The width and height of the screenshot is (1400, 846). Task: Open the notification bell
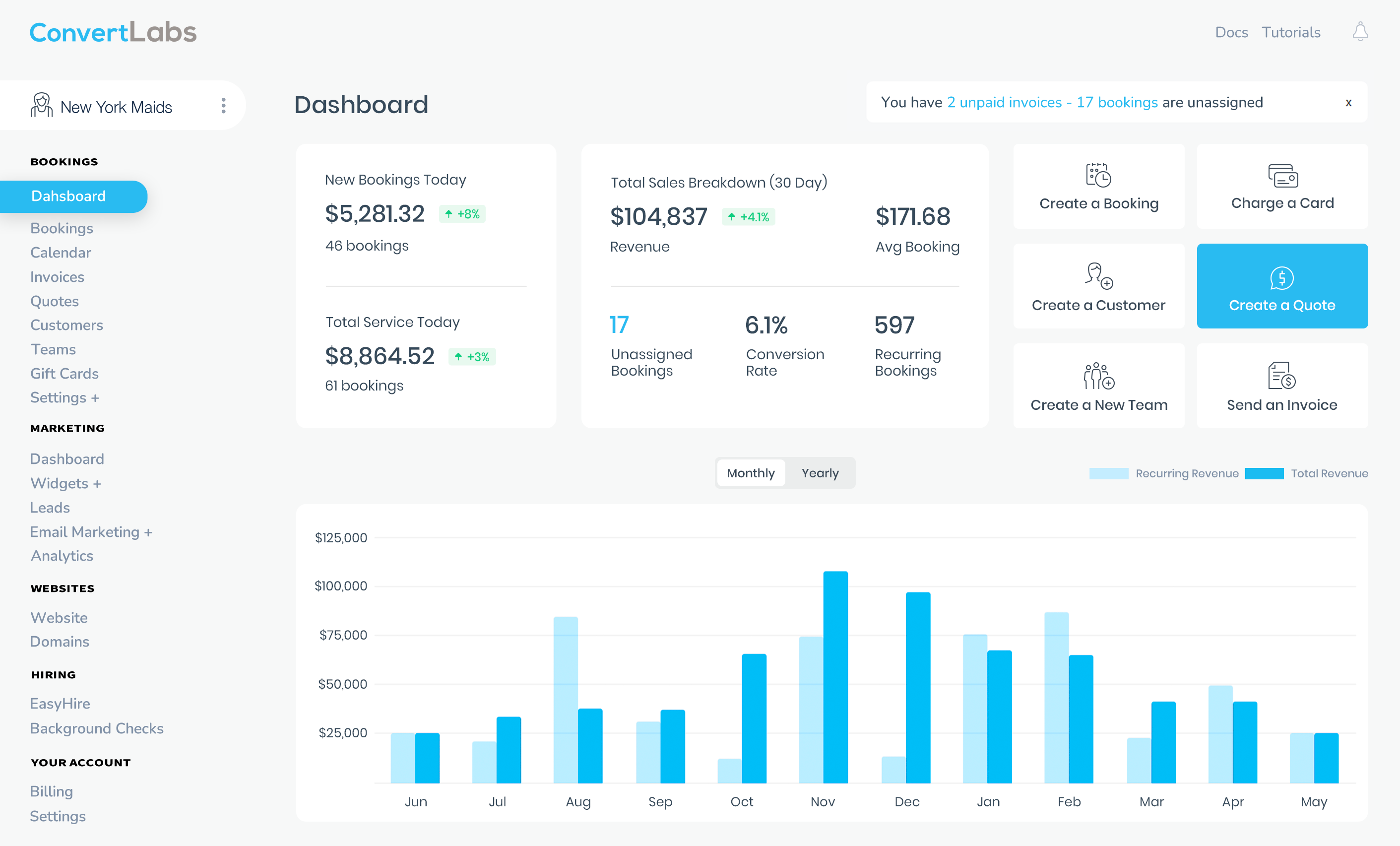click(x=1360, y=32)
